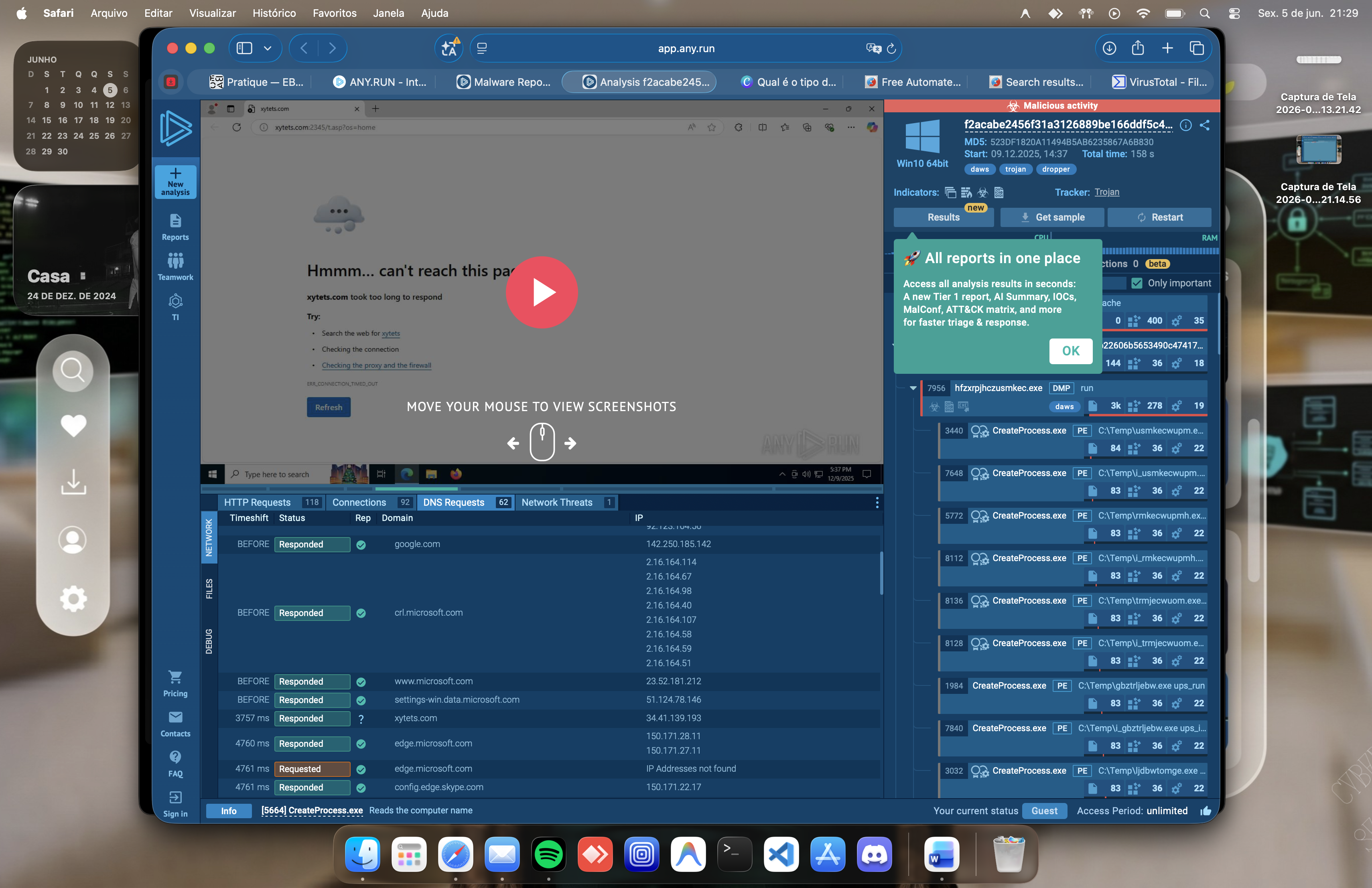
Task: Dismiss the reports popup with OK
Action: click(x=1070, y=351)
